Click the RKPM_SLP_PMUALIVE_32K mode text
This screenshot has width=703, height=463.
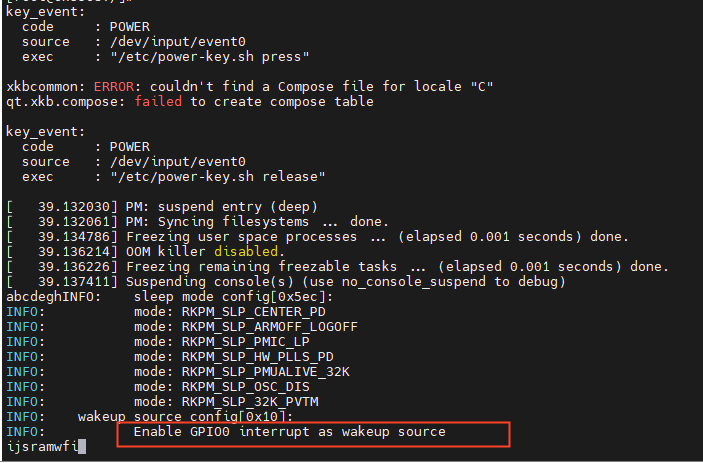click(266, 372)
